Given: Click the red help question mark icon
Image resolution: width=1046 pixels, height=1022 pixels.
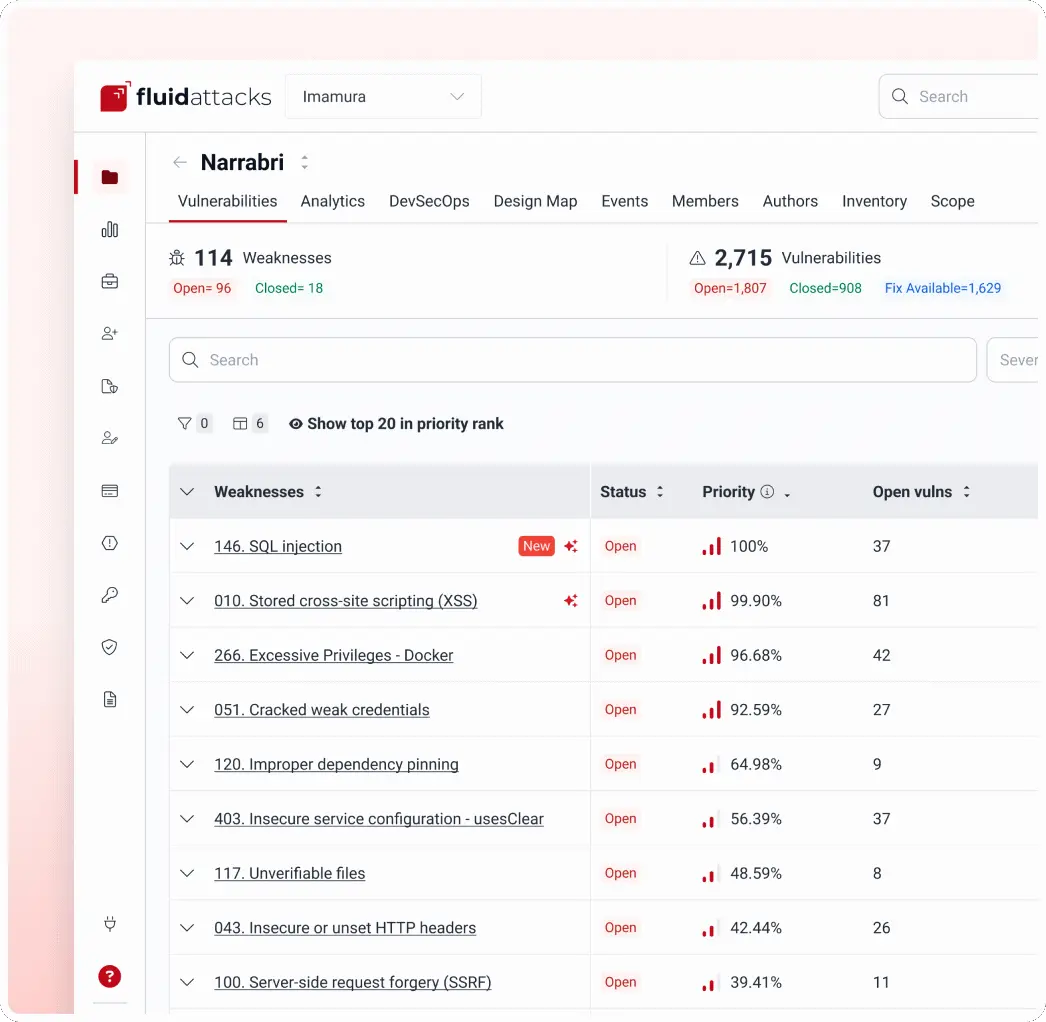Looking at the screenshot, I should 109,976.
